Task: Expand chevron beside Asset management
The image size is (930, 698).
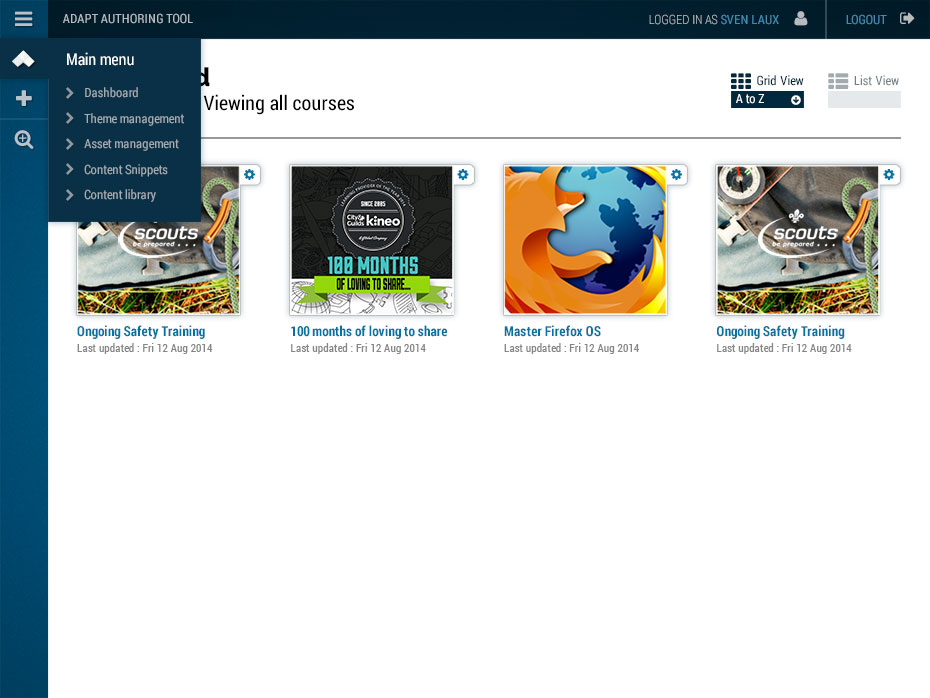Action: tap(70, 144)
